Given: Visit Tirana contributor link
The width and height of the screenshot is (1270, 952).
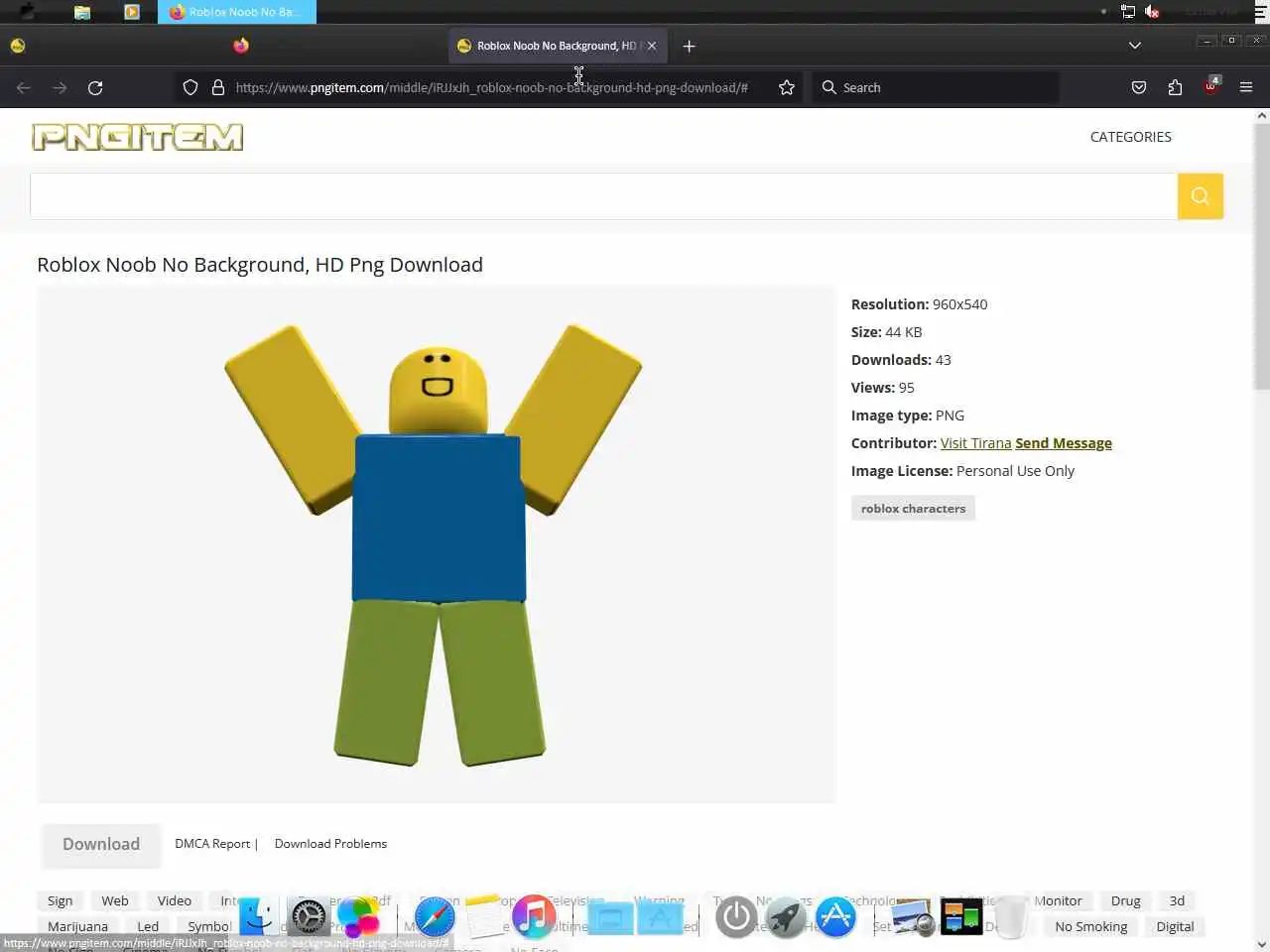Looking at the screenshot, I should [975, 443].
